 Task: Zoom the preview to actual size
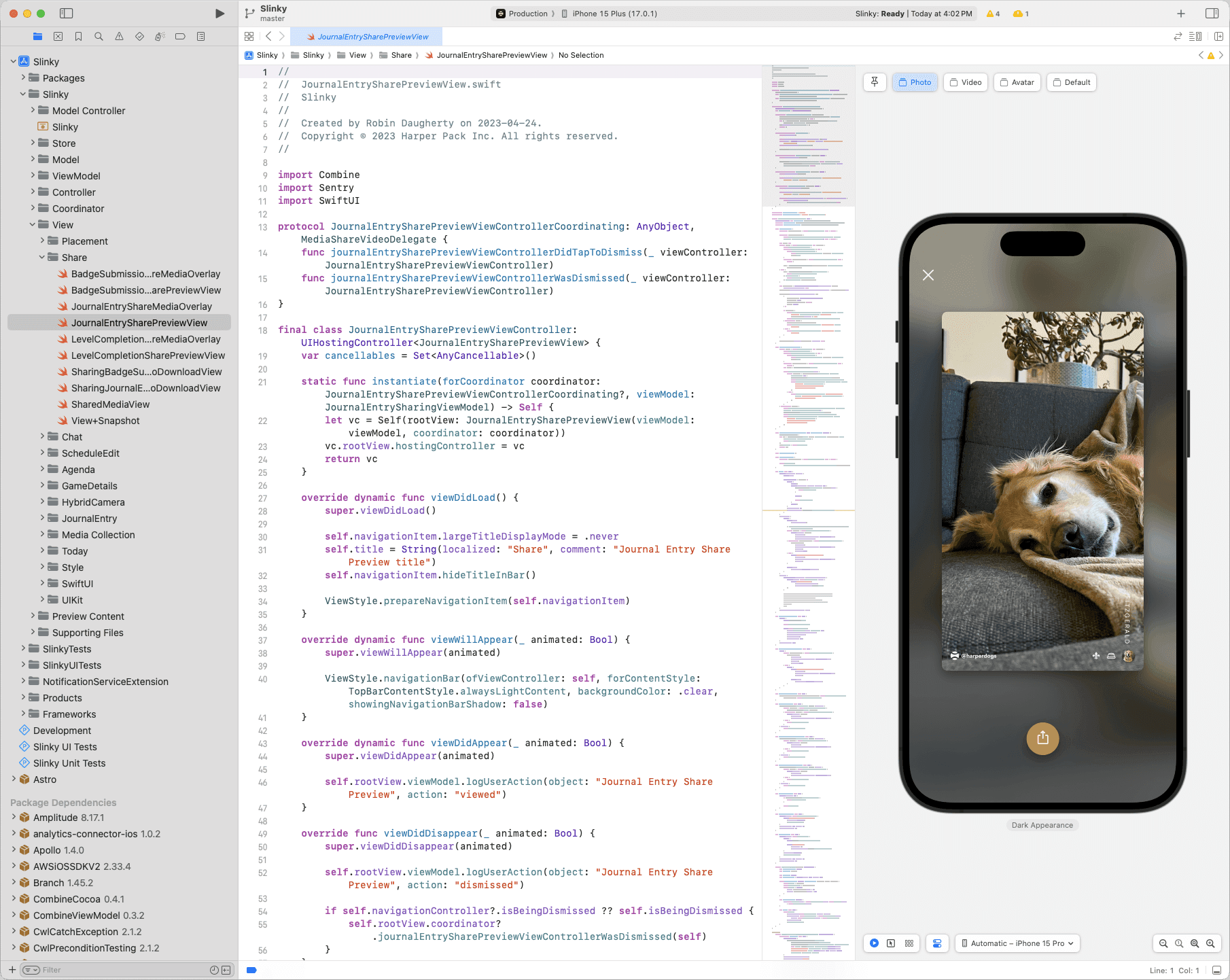point(1178,943)
